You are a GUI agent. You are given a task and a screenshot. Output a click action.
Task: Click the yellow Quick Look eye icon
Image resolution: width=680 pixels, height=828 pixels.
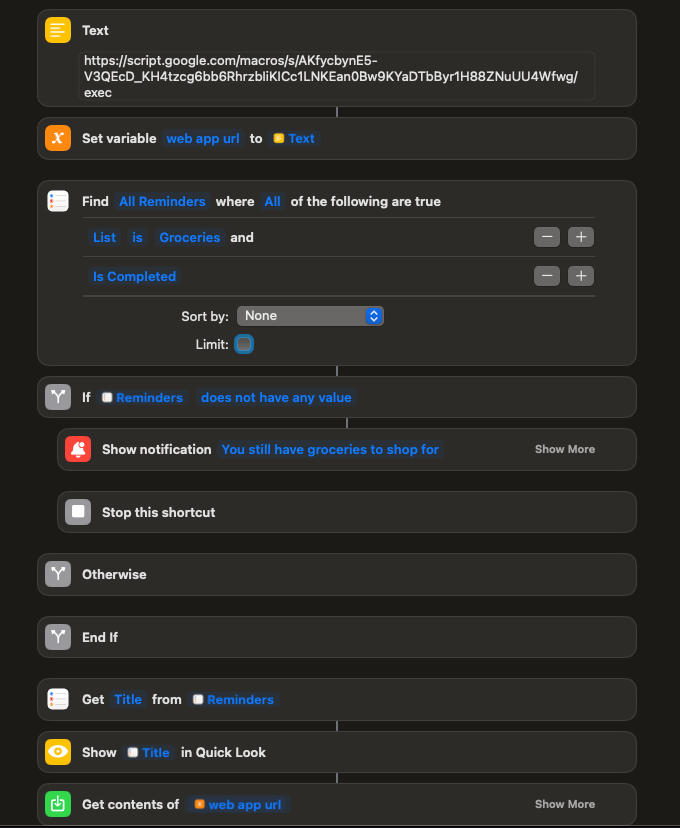click(x=58, y=752)
